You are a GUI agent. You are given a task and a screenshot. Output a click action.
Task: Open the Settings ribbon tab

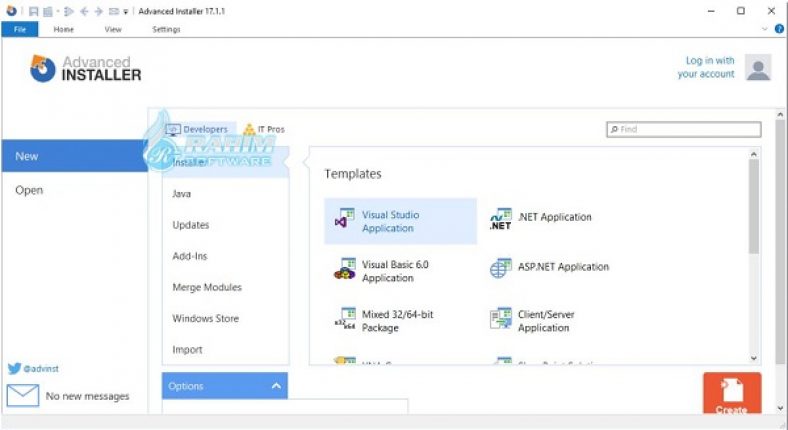(x=166, y=29)
